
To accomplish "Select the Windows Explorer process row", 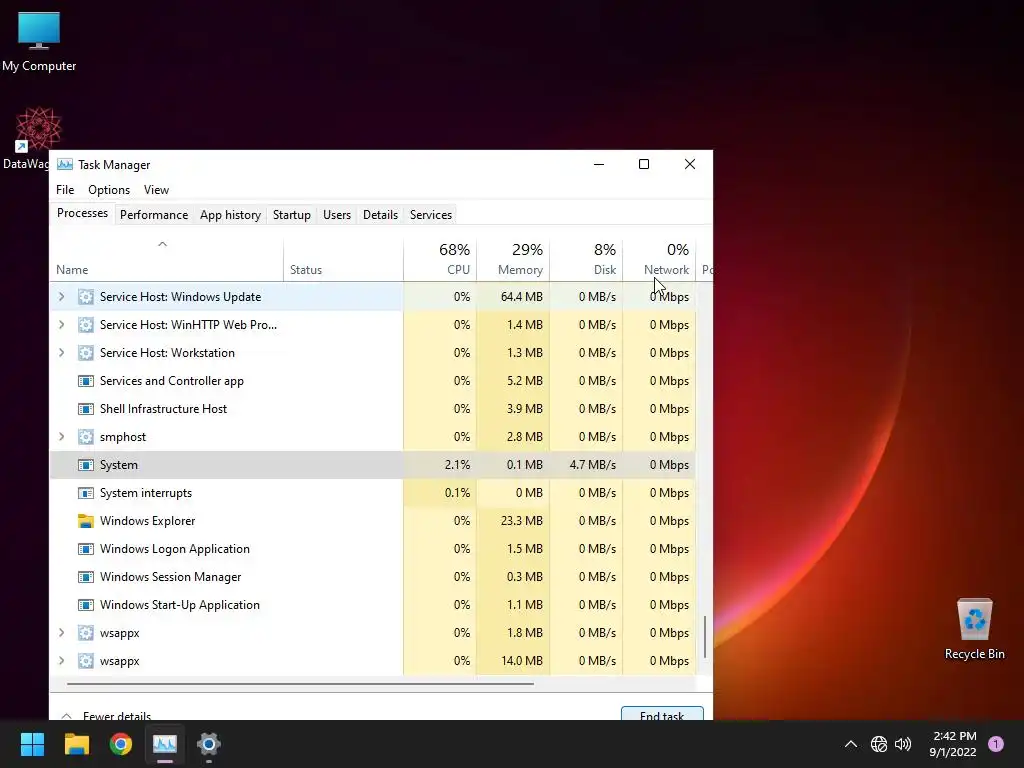I will pos(372,520).
